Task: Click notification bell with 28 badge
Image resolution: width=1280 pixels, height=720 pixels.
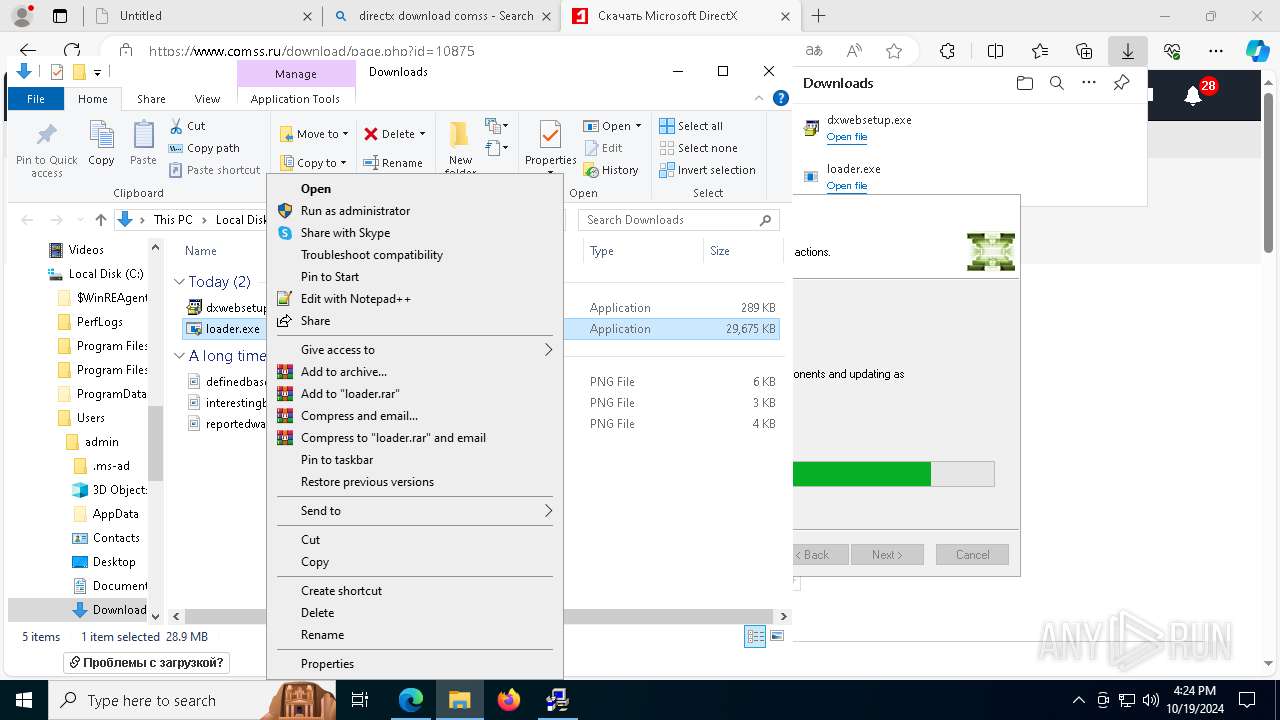Action: (1193, 95)
